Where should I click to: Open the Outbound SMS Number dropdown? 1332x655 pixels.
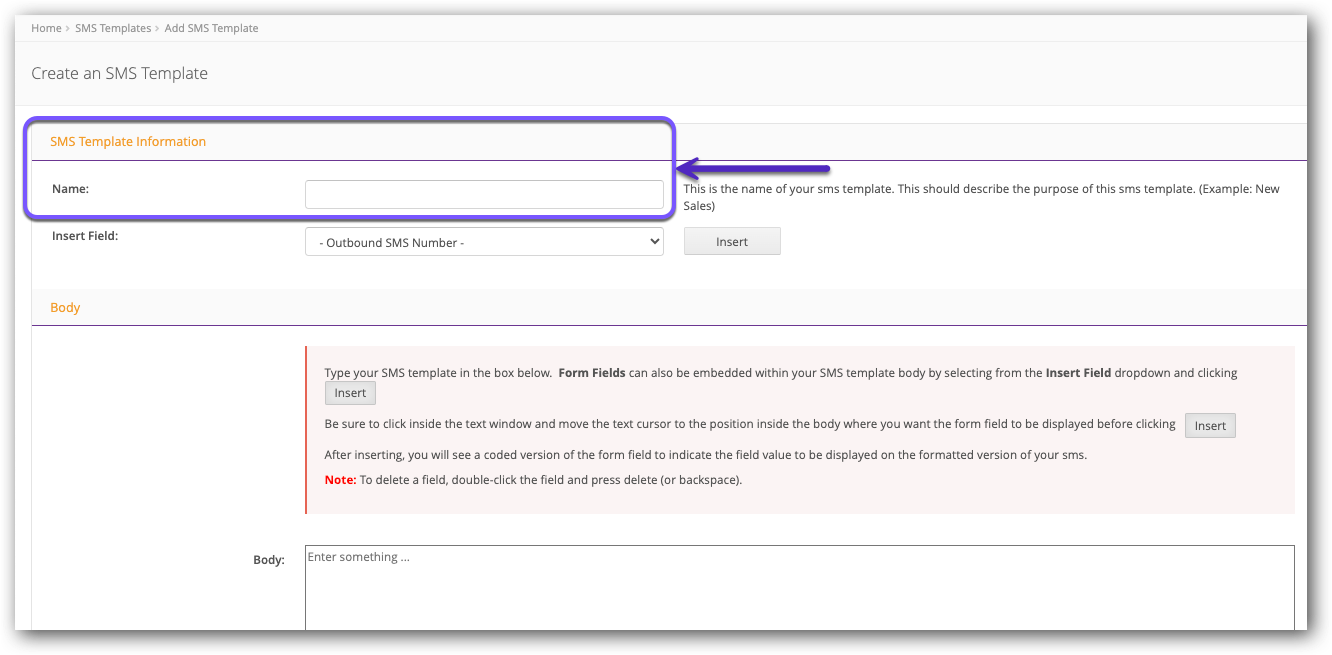point(484,242)
